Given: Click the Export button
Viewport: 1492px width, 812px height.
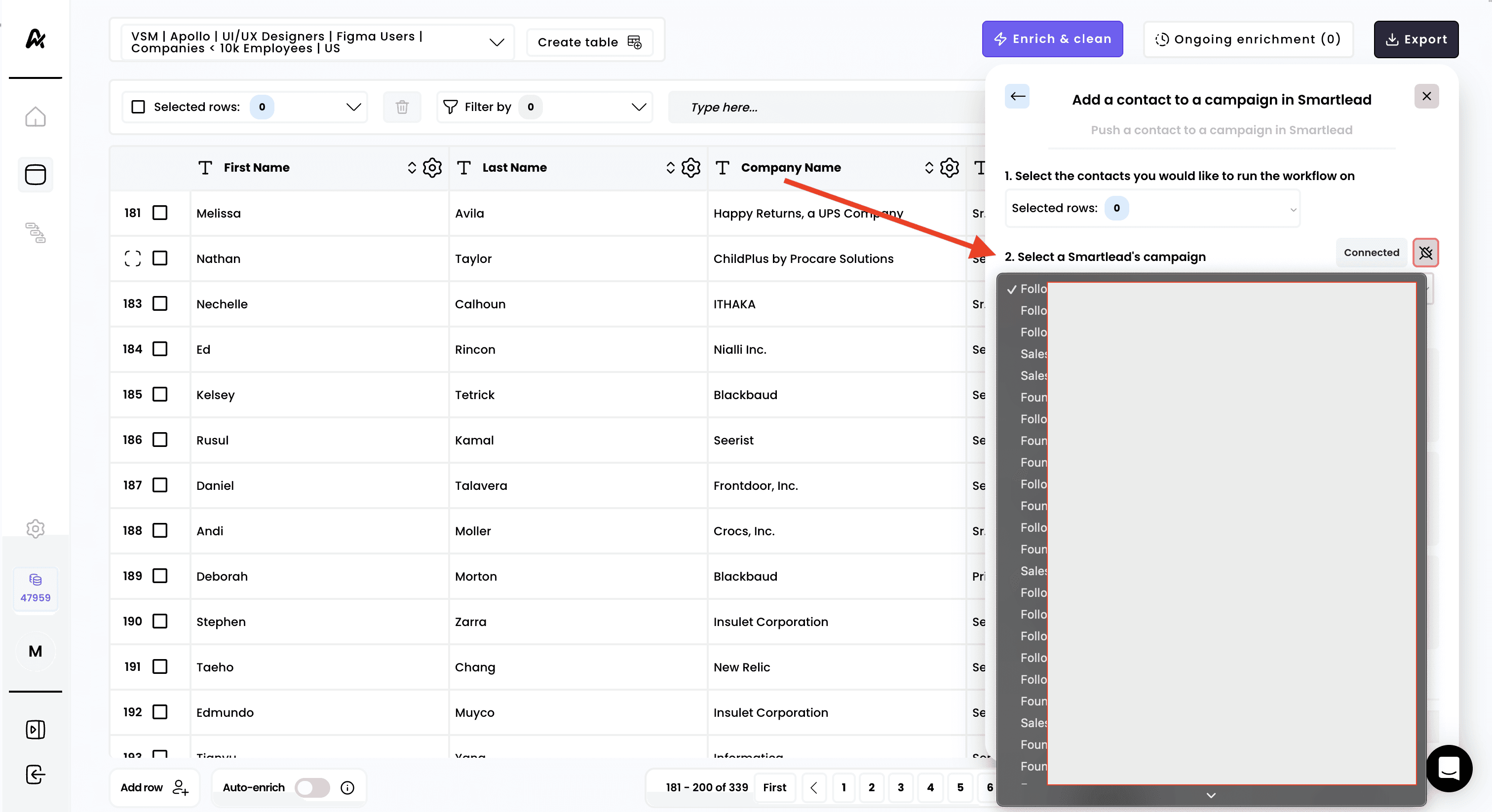Looking at the screenshot, I should click(x=1415, y=39).
